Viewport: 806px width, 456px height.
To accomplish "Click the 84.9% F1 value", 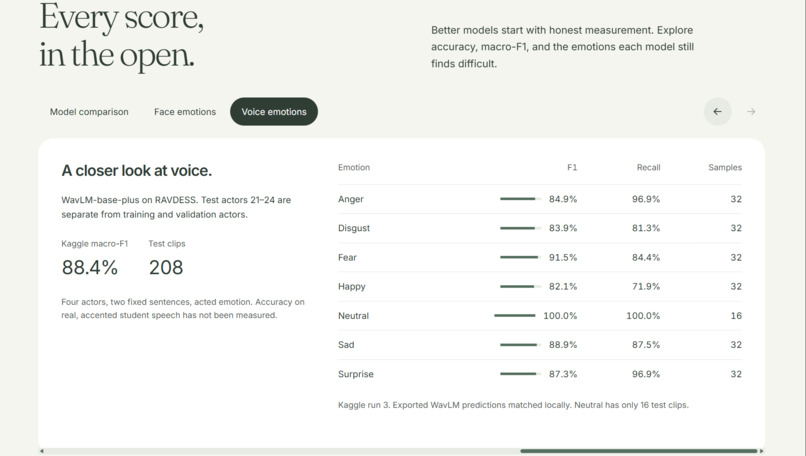I will pos(563,199).
